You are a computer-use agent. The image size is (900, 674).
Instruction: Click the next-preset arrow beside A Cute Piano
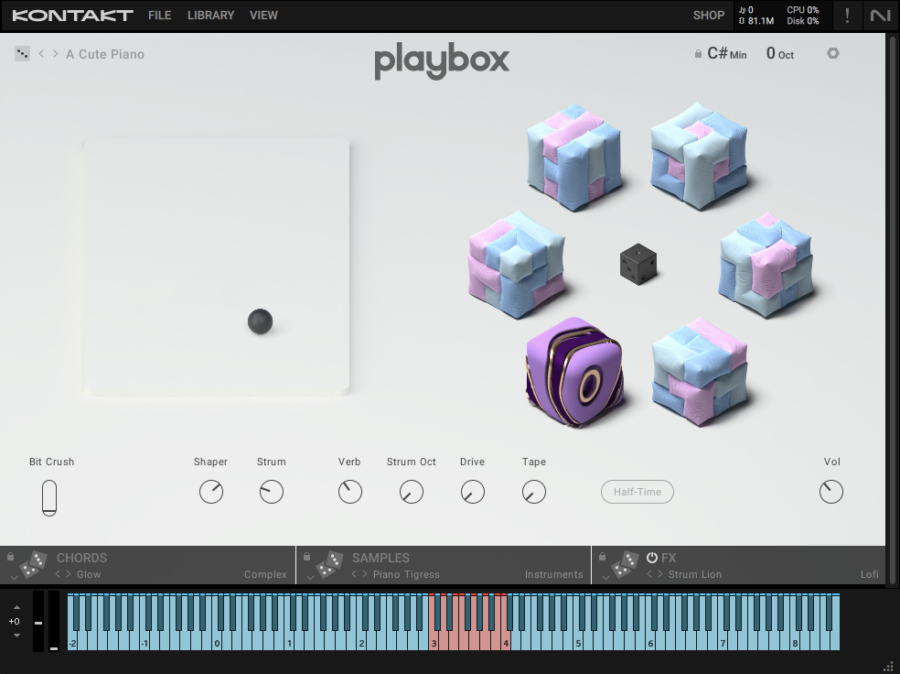55,54
